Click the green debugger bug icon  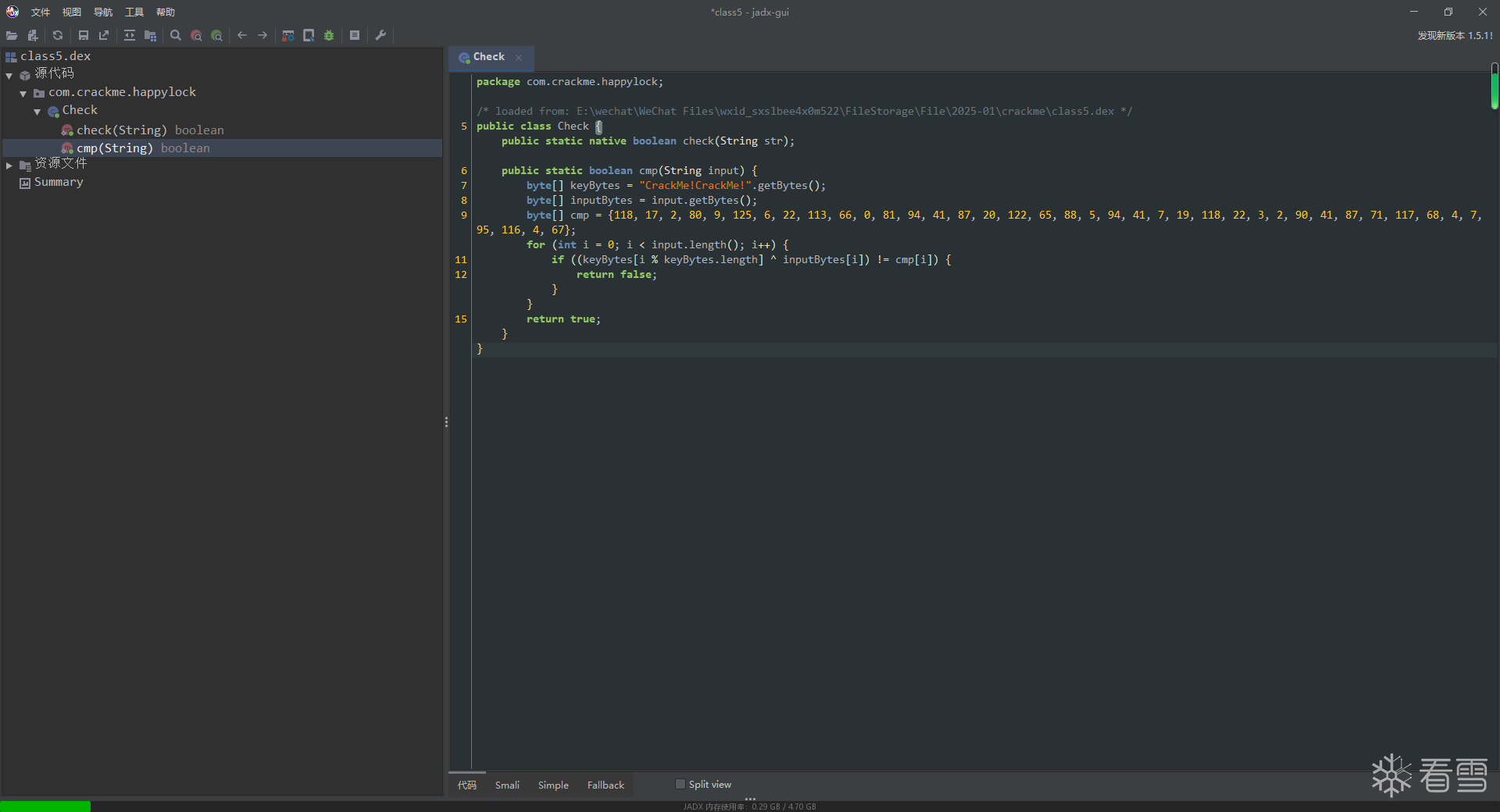point(329,35)
